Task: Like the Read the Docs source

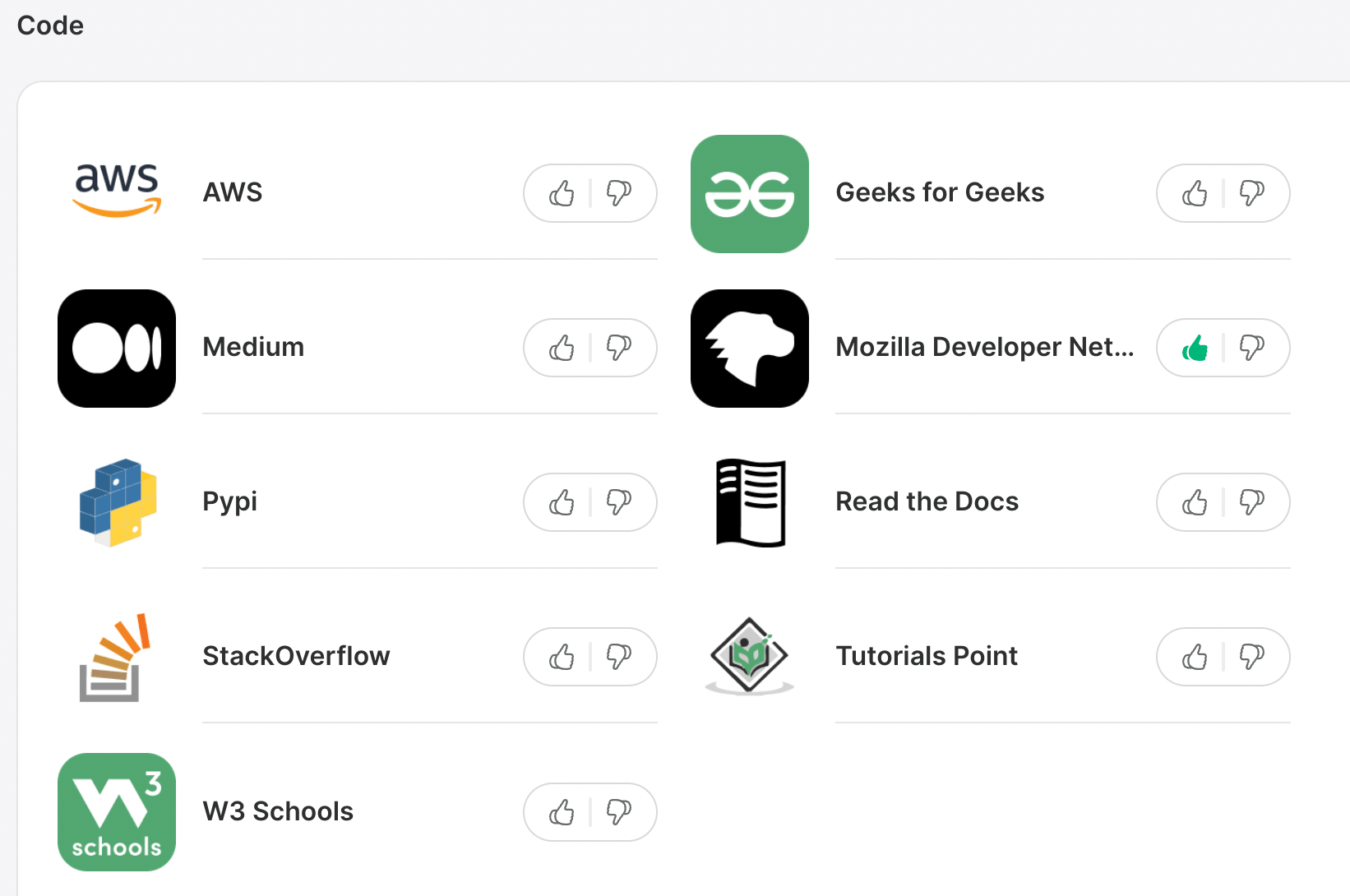Action: pyautogui.click(x=1195, y=502)
